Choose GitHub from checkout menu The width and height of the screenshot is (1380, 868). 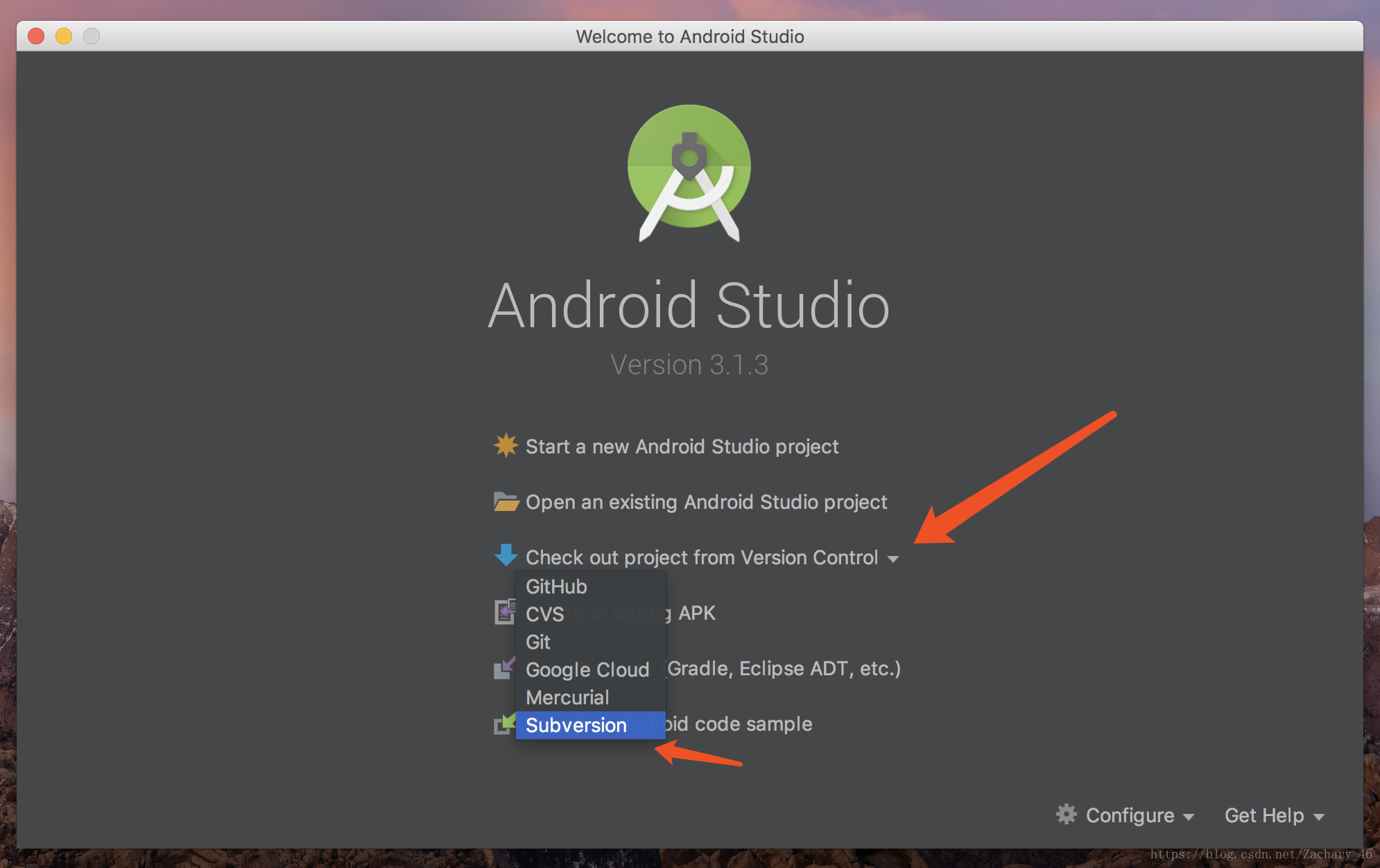[x=591, y=587]
